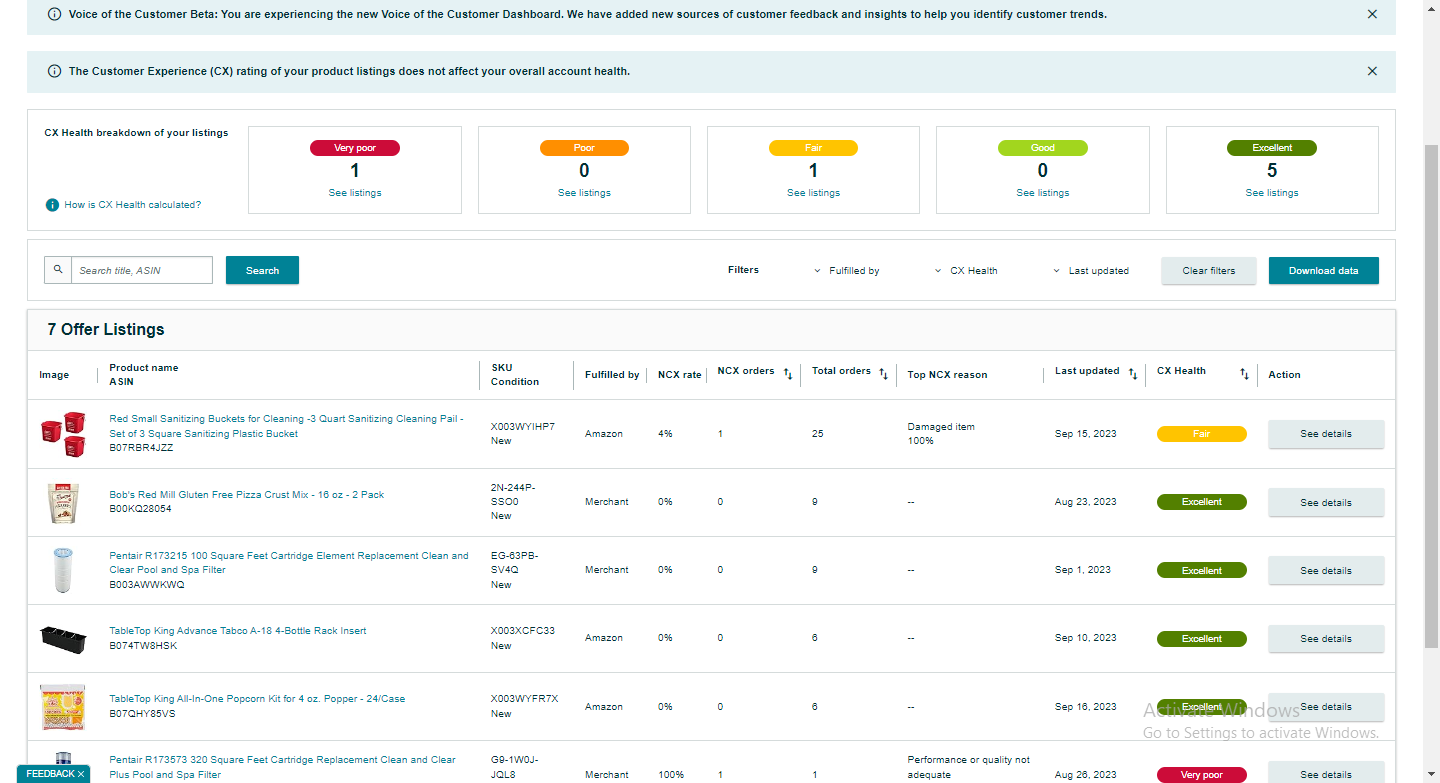Screen dimensions: 1440x783
Task: Click the Fulfilled by column header
Action: pos(612,375)
